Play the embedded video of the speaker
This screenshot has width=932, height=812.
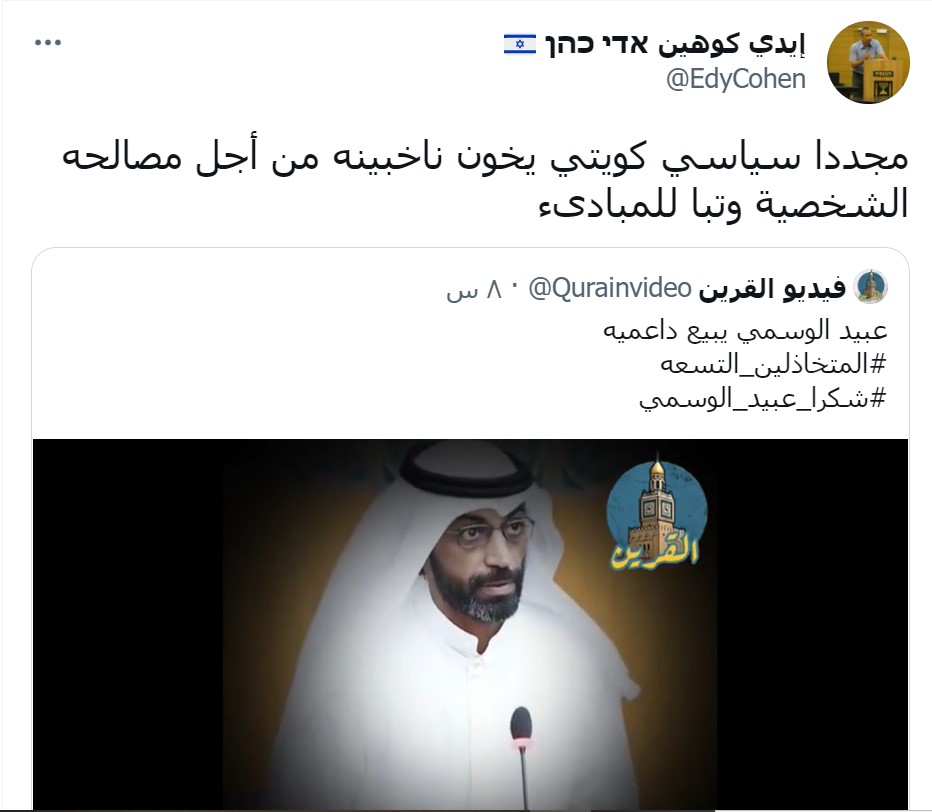pos(470,624)
